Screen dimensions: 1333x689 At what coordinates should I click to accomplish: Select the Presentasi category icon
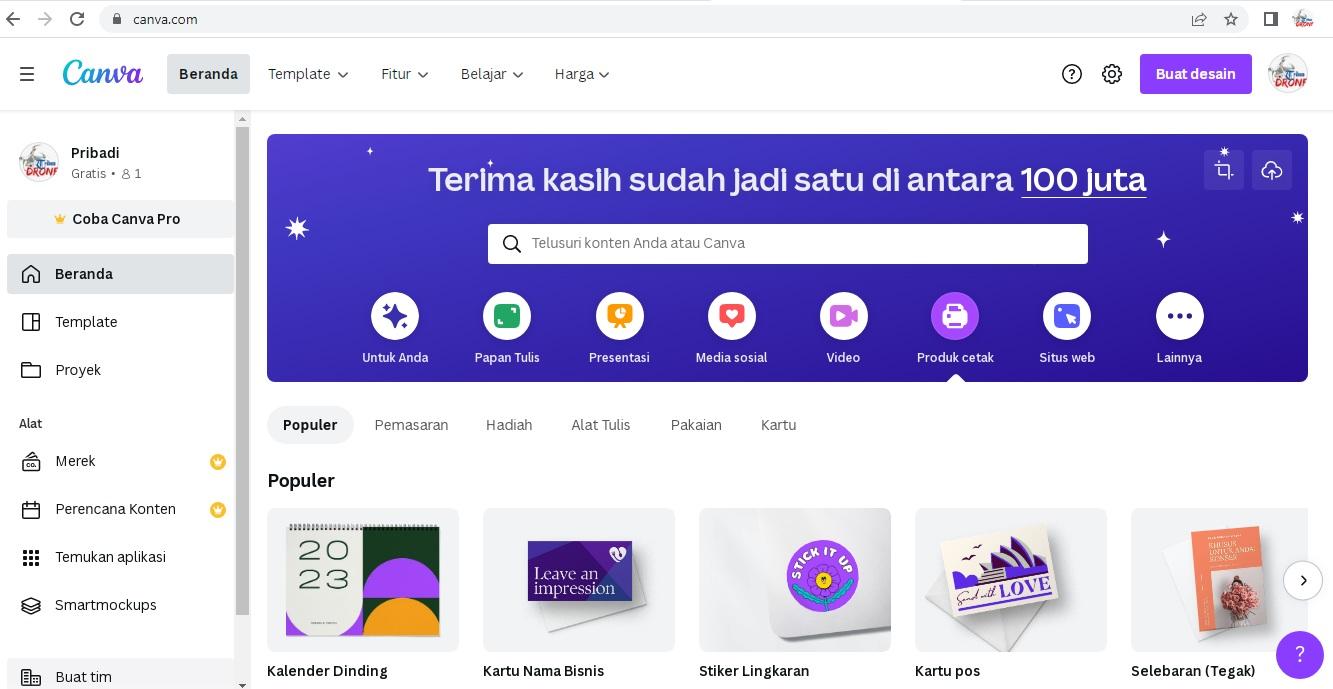[x=619, y=317]
